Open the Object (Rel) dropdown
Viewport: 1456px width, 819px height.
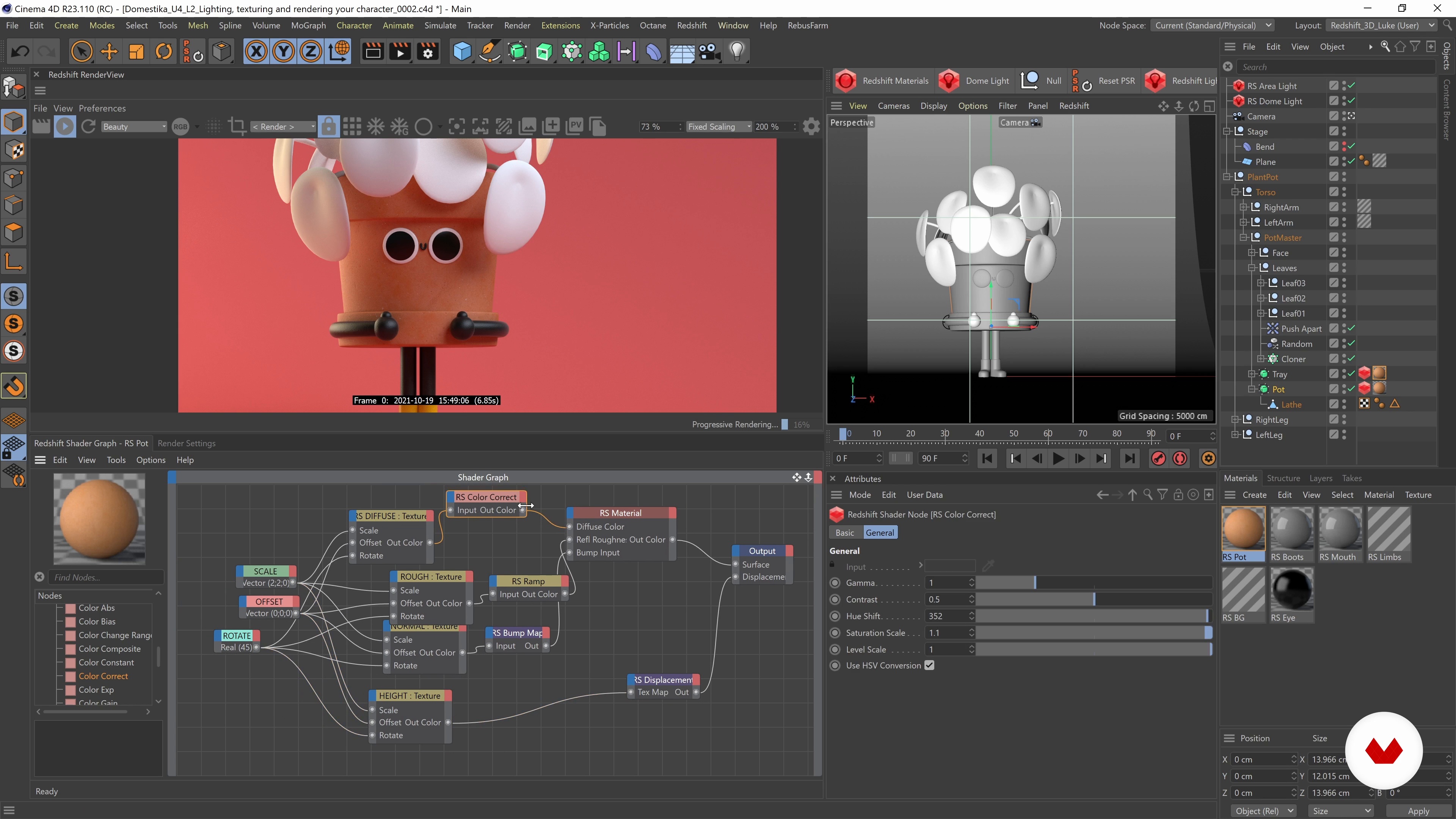pos(1264,811)
